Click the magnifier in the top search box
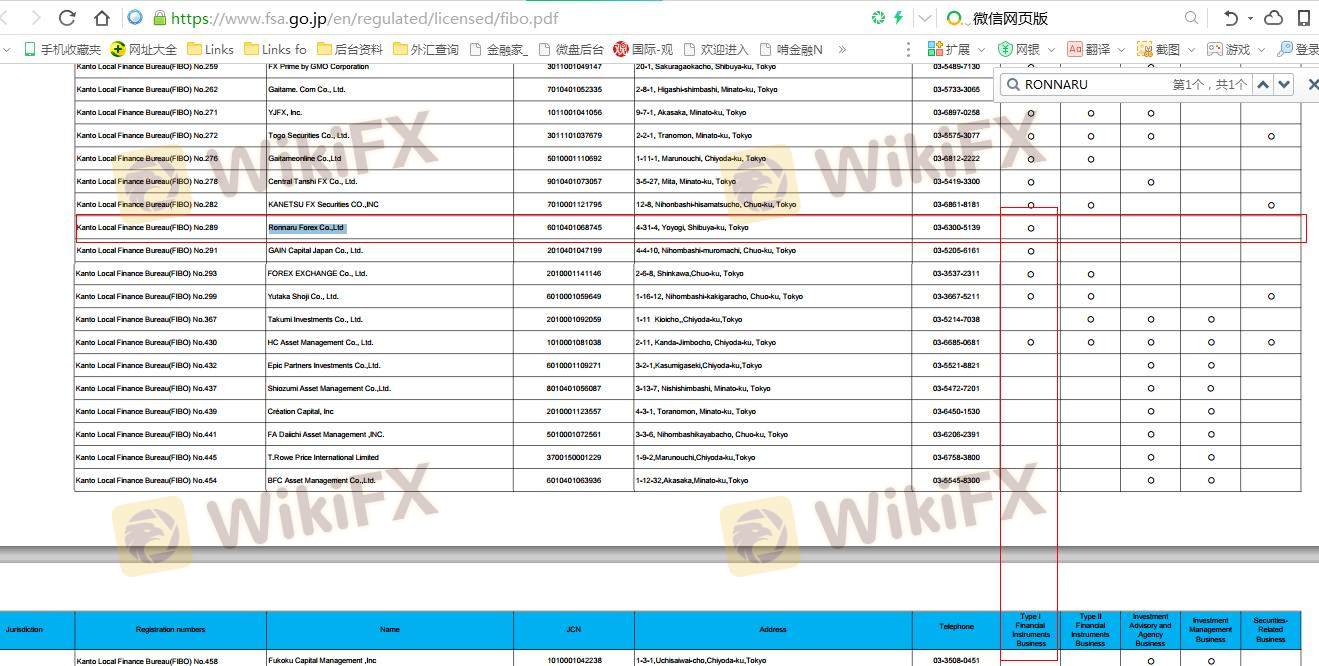1319x666 pixels. (x=1191, y=18)
